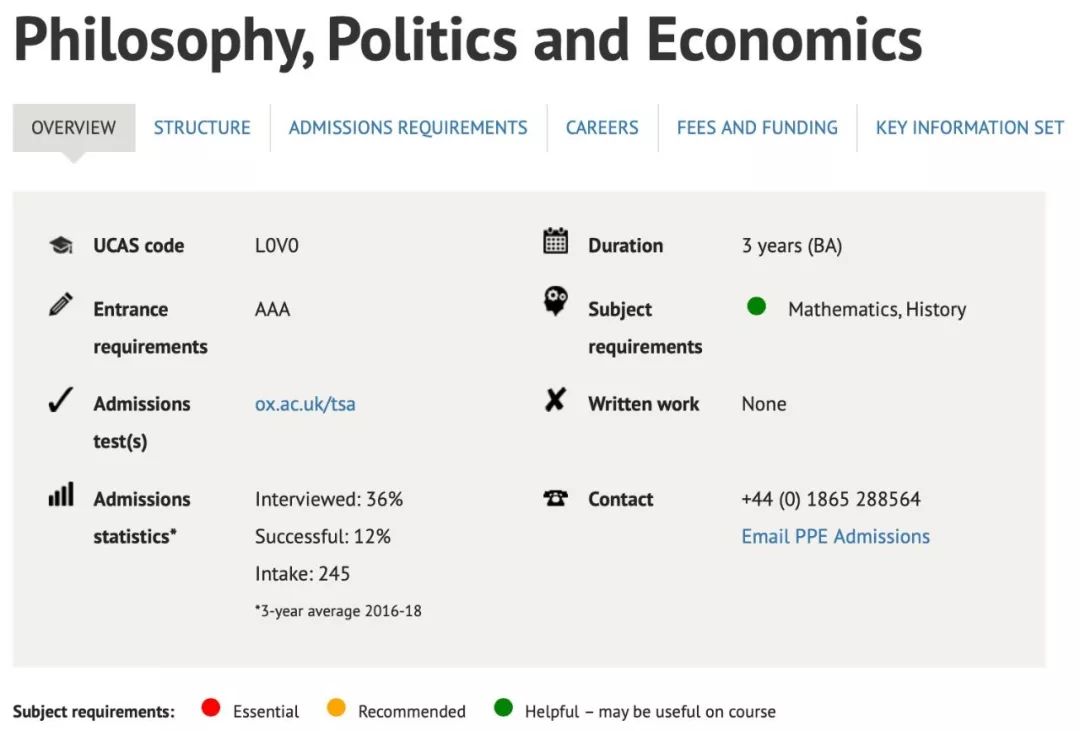Click the calendar icon beside Duration
The width and height of the screenshot is (1080, 731).
(555, 241)
